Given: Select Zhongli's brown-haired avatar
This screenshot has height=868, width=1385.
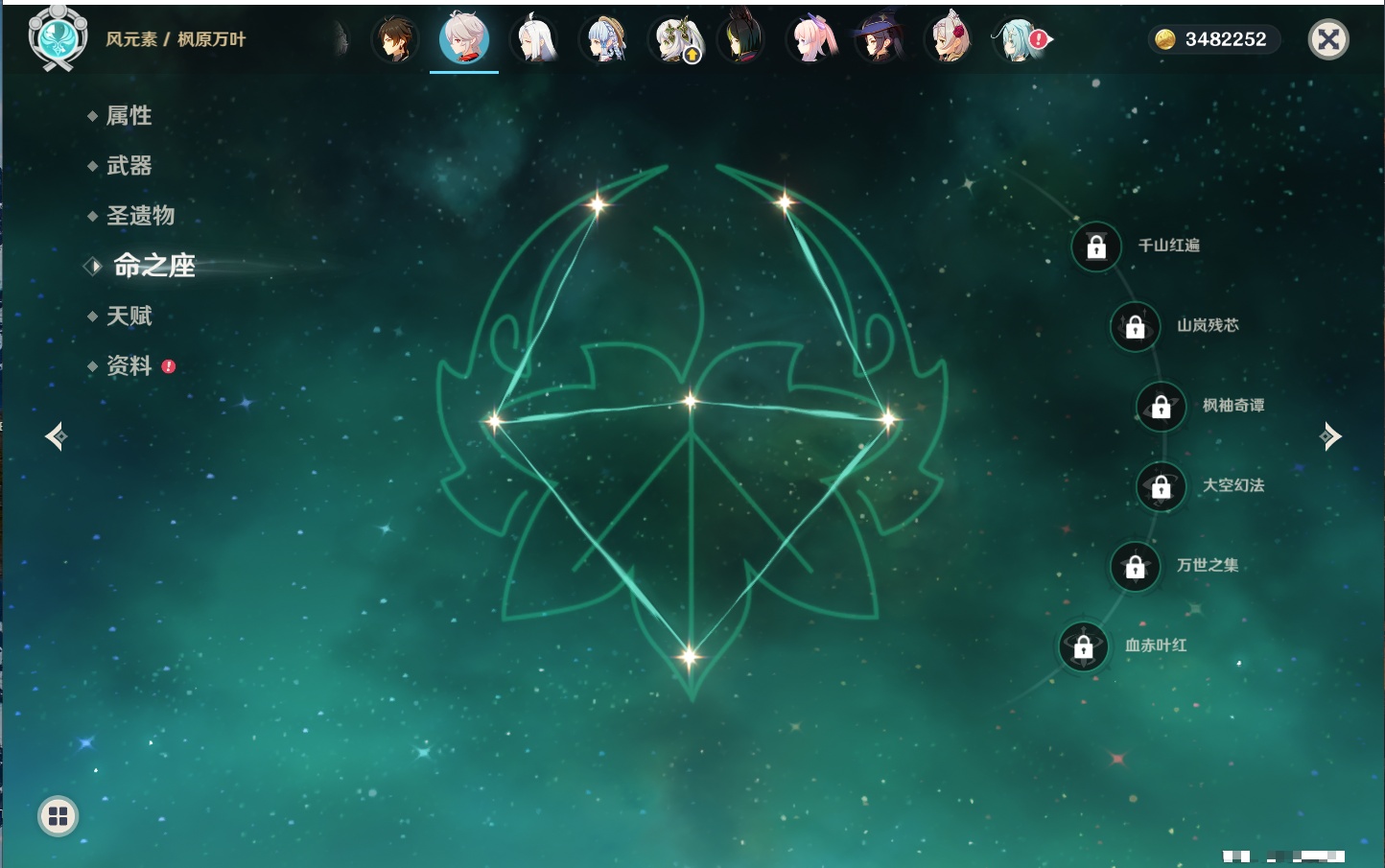Looking at the screenshot, I should [395, 39].
